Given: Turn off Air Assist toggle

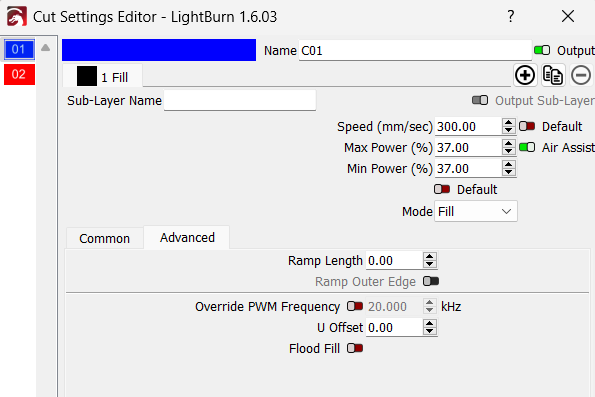Looking at the screenshot, I should click(x=527, y=147).
